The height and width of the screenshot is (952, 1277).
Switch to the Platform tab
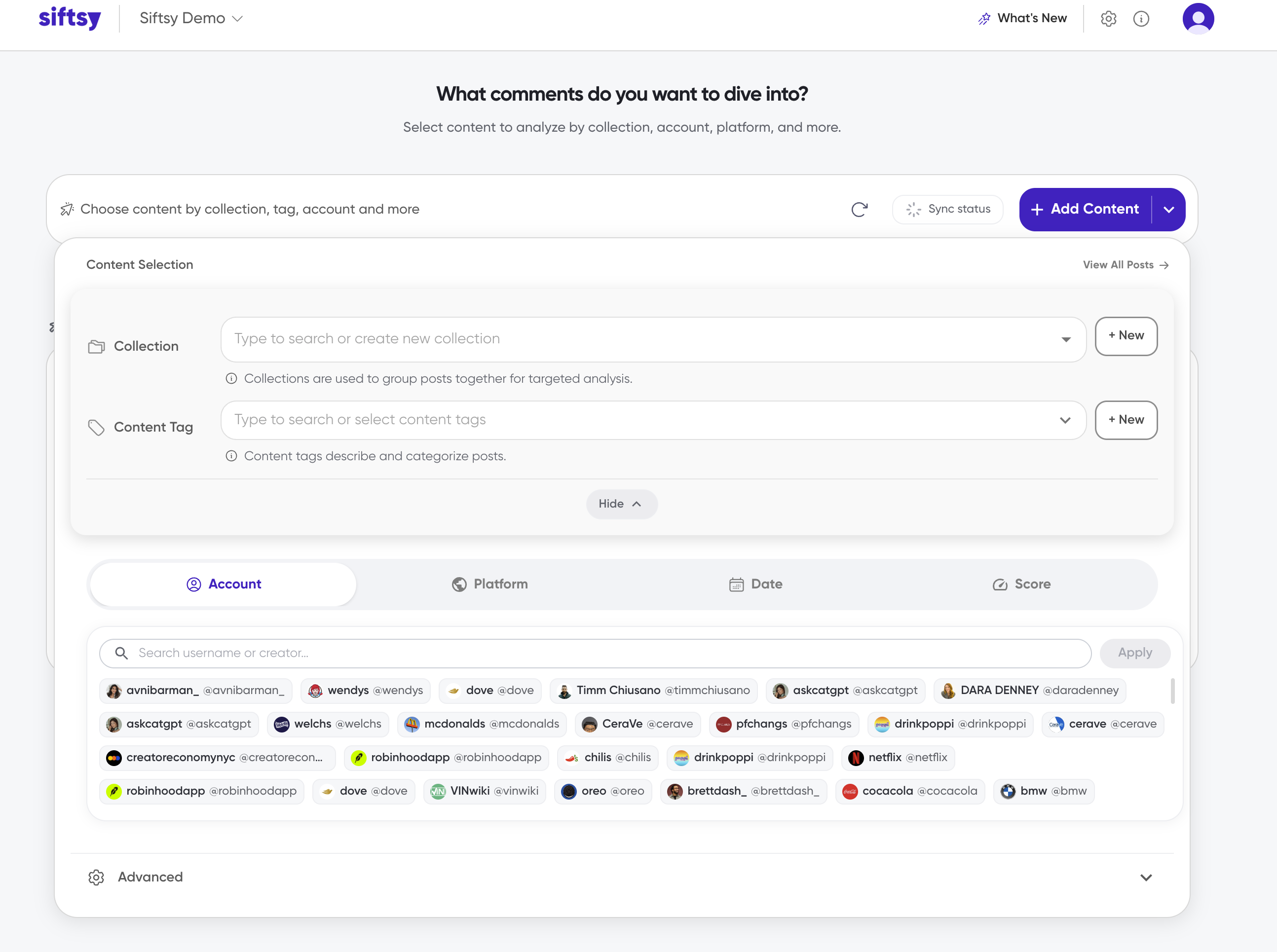(489, 585)
